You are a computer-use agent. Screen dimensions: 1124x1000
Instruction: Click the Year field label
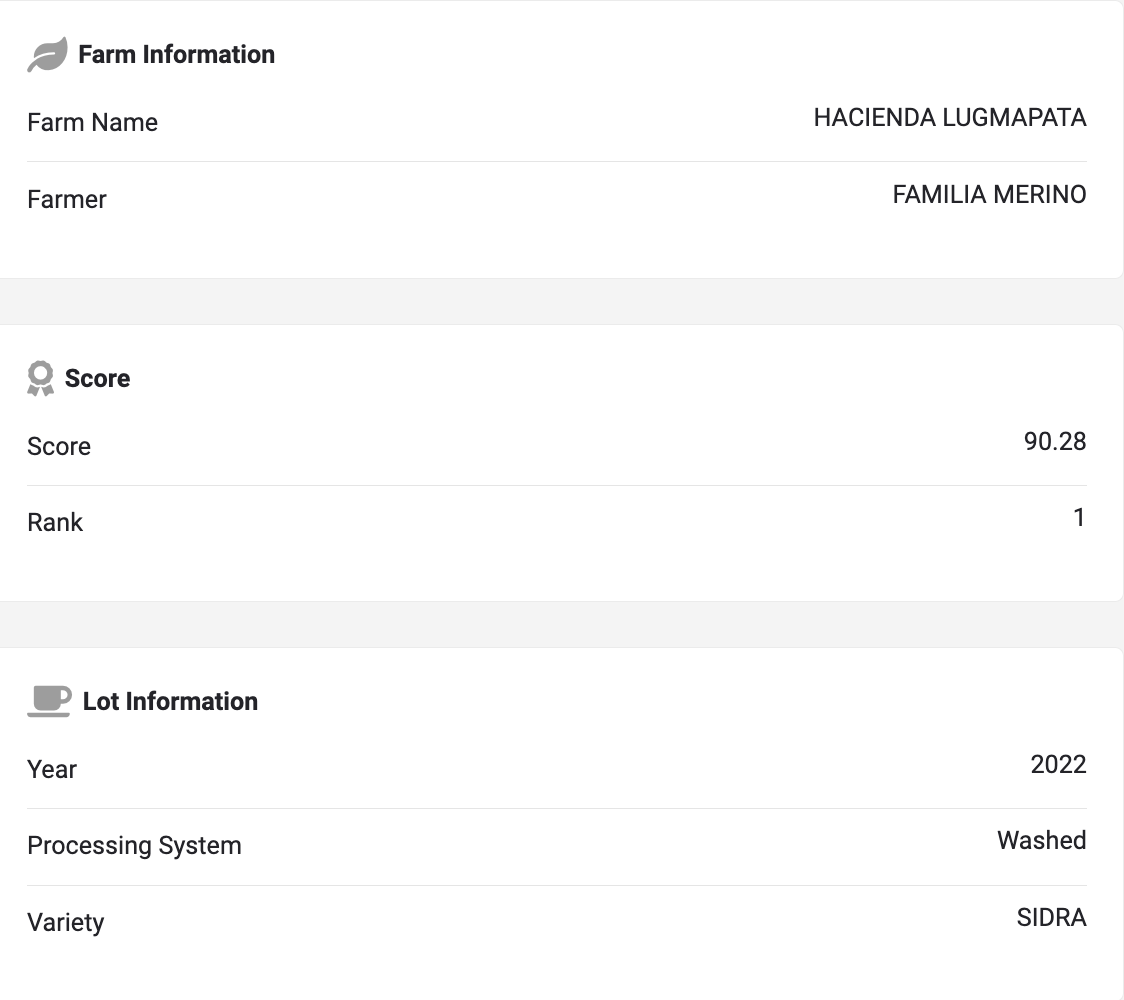pyautogui.click(x=52, y=769)
